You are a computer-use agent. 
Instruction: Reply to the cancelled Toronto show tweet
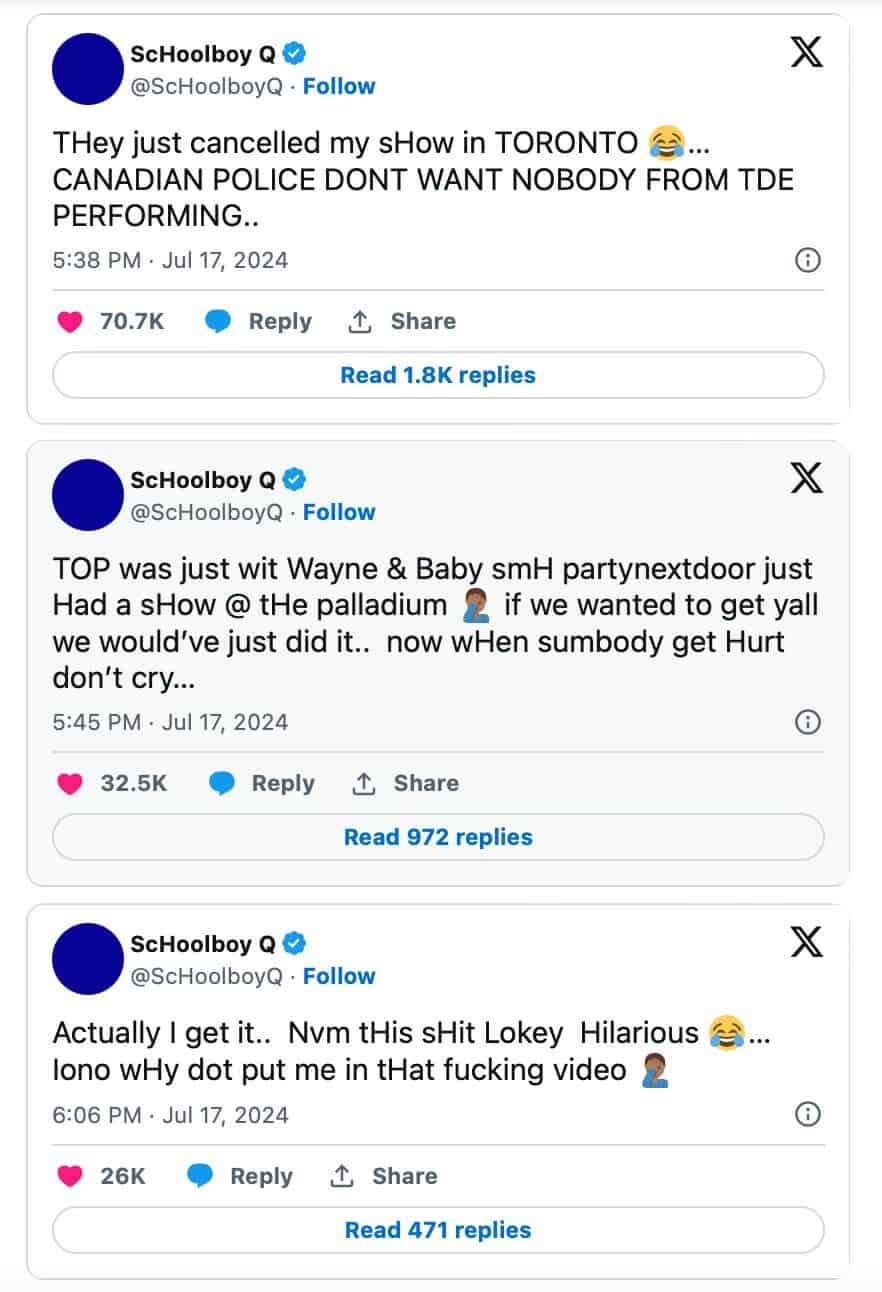tap(258, 322)
